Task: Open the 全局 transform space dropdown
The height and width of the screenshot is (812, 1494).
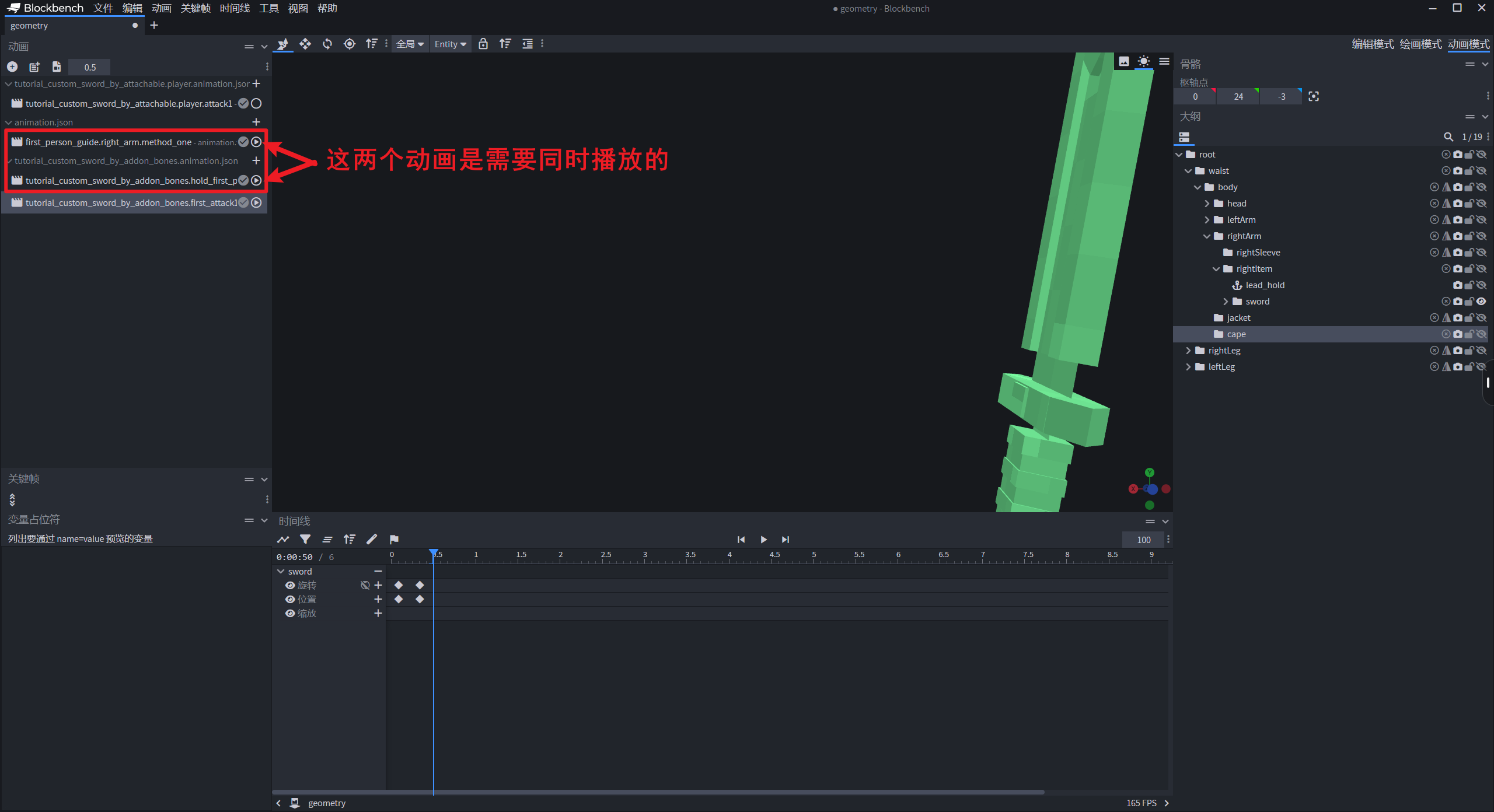Action: (410, 44)
